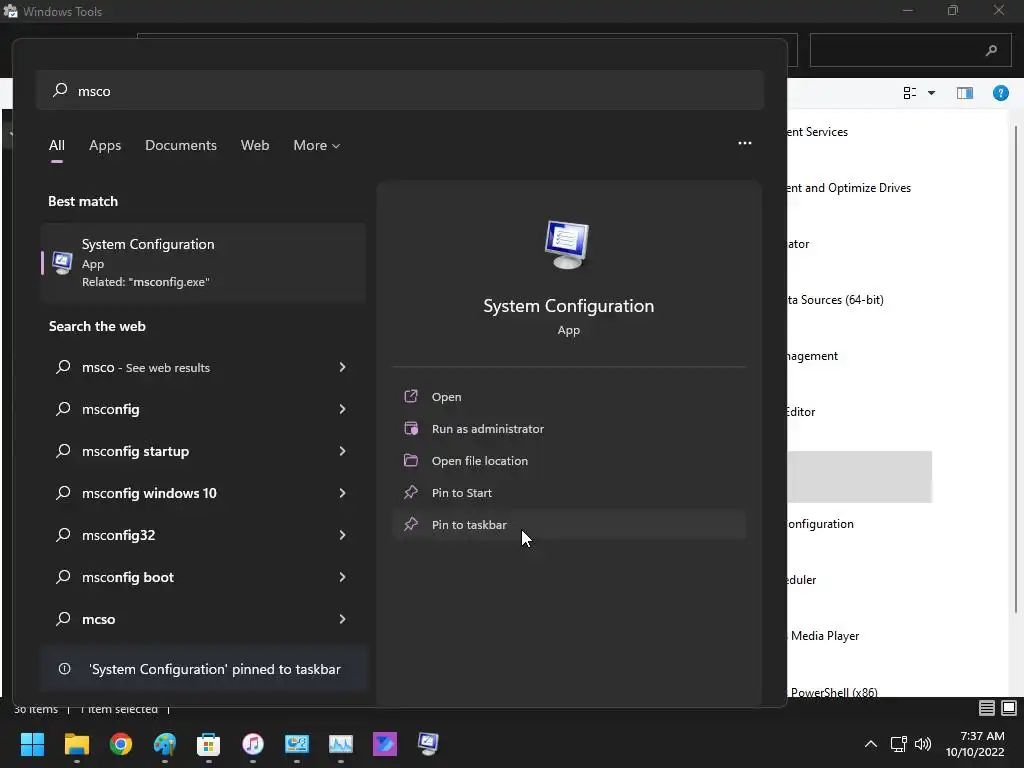The image size is (1024, 768).
Task: Select the 'msconfig windows 10' suggestion
Action: point(203,493)
